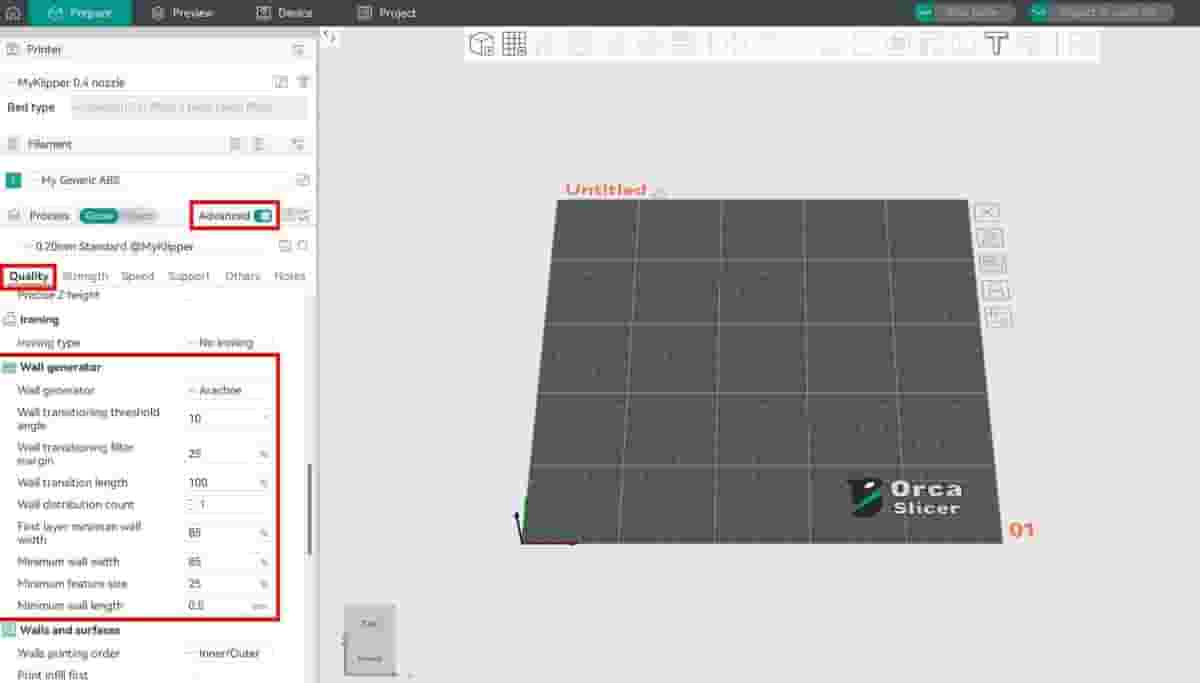Click the edit icon next to My Generic ABS
1200x683 pixels.
point(303,180)
